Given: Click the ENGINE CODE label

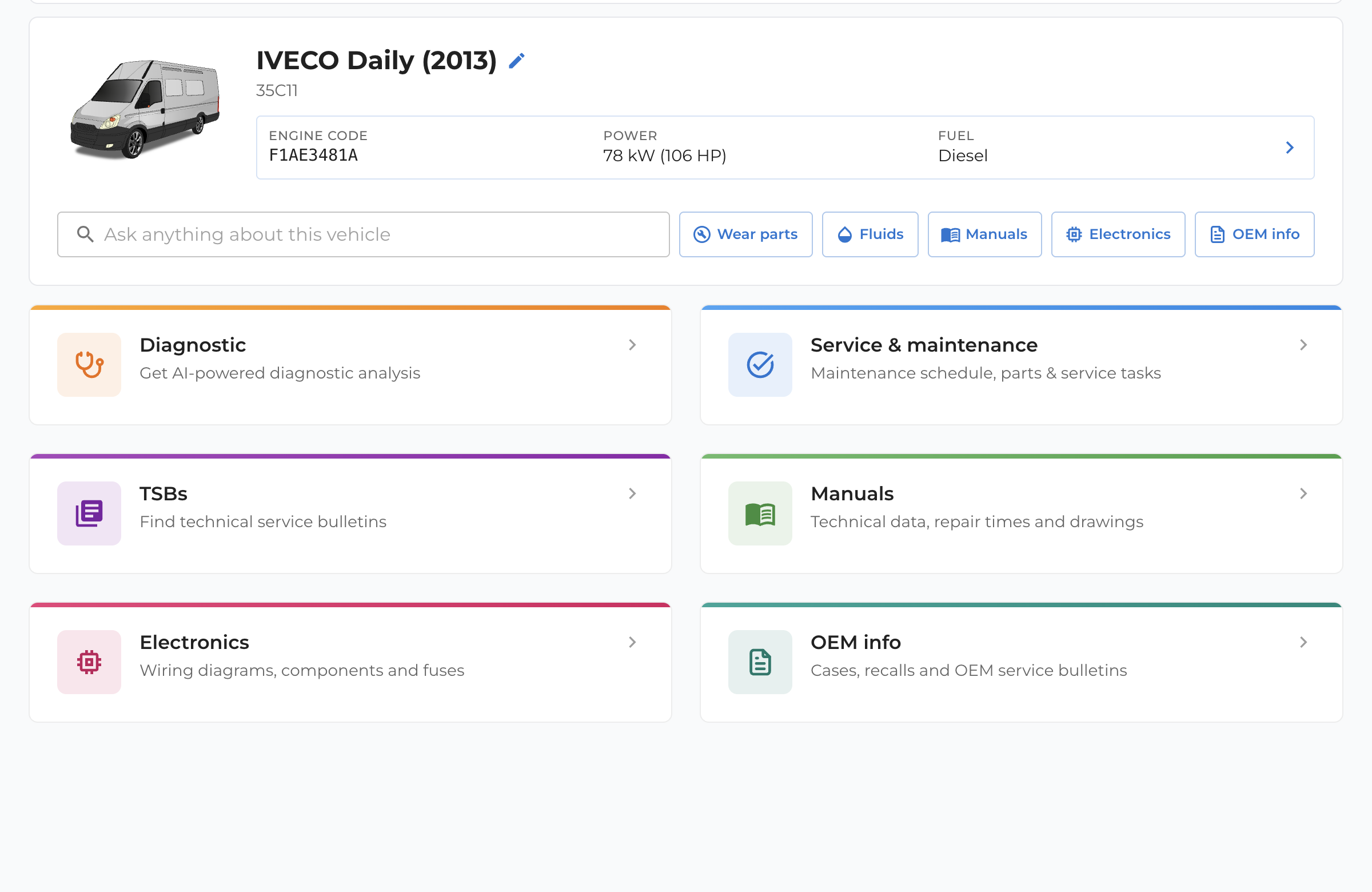Looking at the screenshot, I should [318, 136].
